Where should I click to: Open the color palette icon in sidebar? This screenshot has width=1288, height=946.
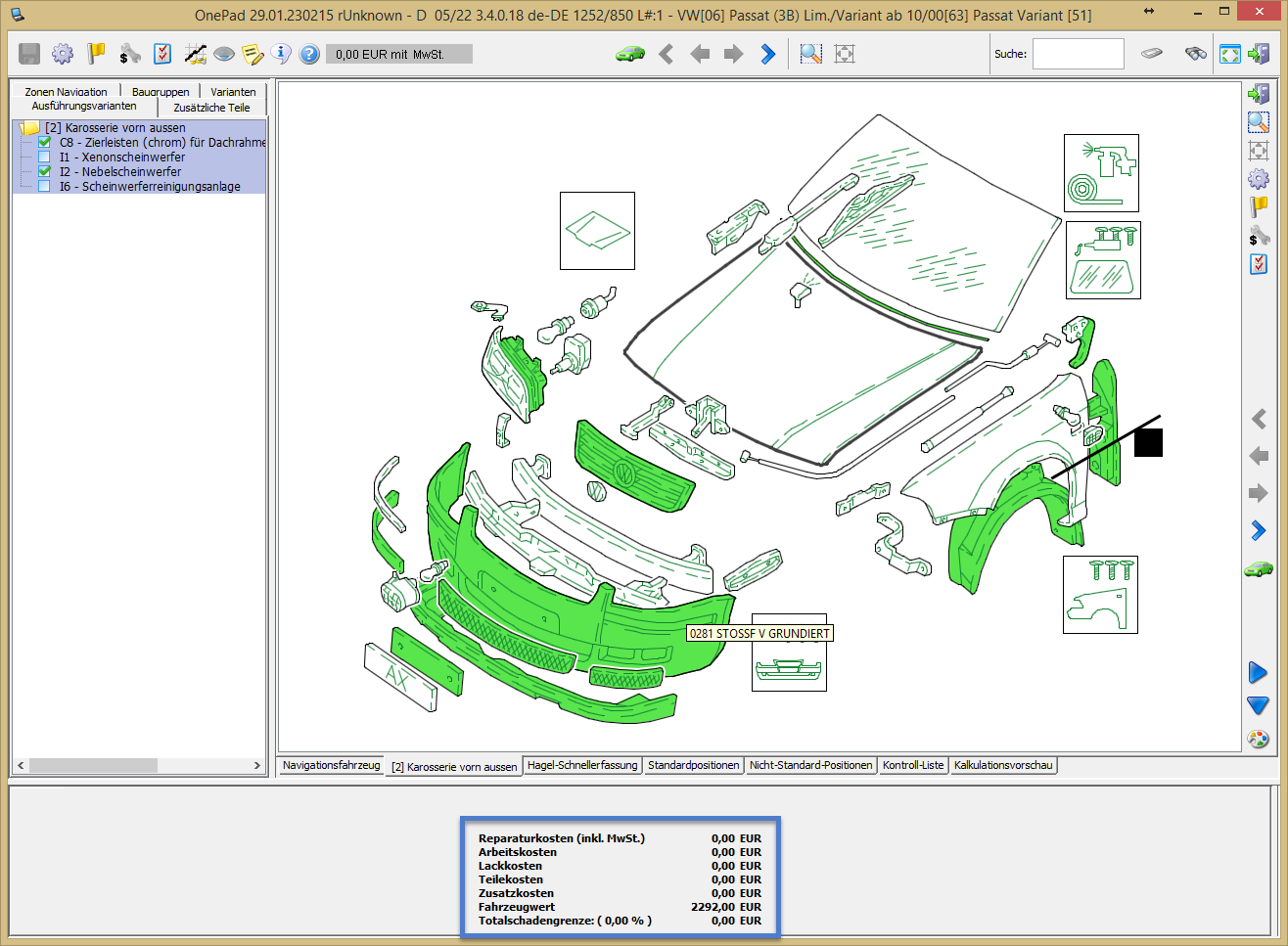(x=1259, y=739)
